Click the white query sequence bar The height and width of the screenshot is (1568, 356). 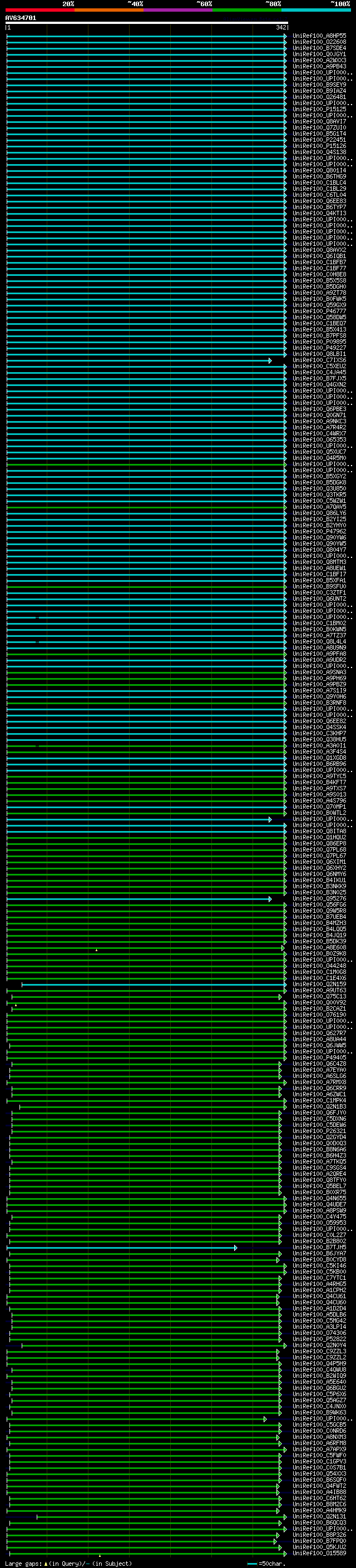pyautogui.click(x=147, y=23)
